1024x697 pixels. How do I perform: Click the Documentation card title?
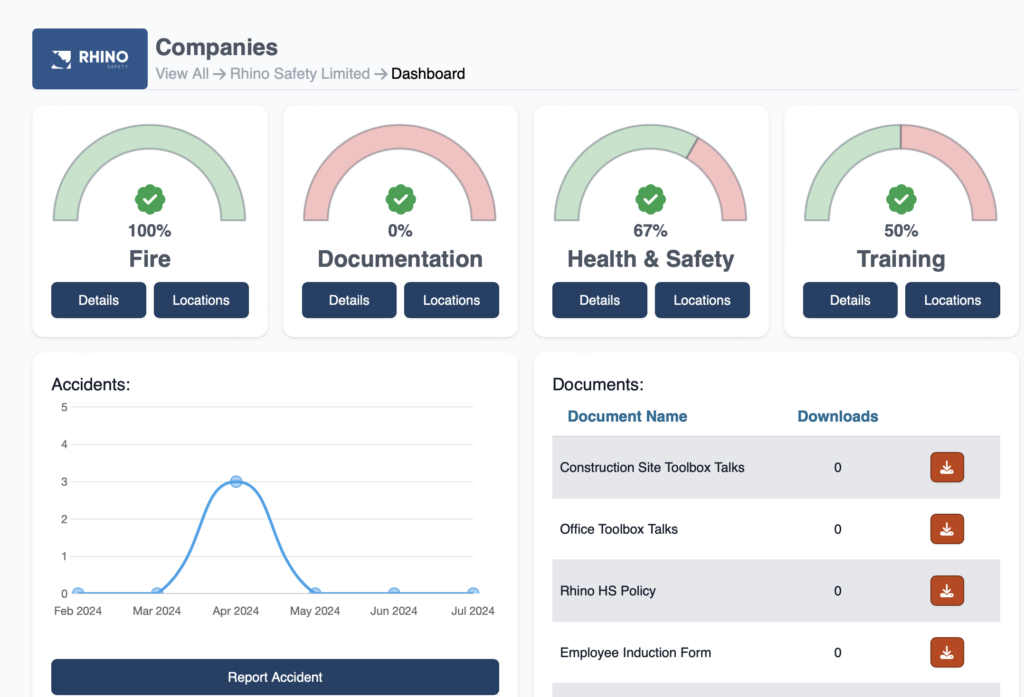tap(400, 259)
